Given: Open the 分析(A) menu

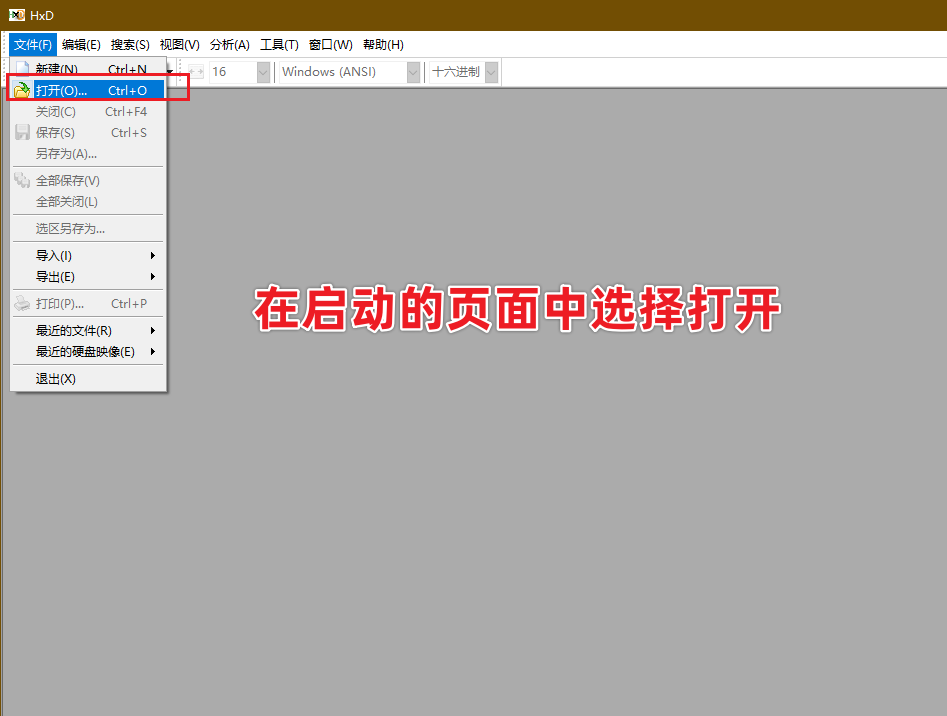Looking at the screenshot, I should (230, 45).
